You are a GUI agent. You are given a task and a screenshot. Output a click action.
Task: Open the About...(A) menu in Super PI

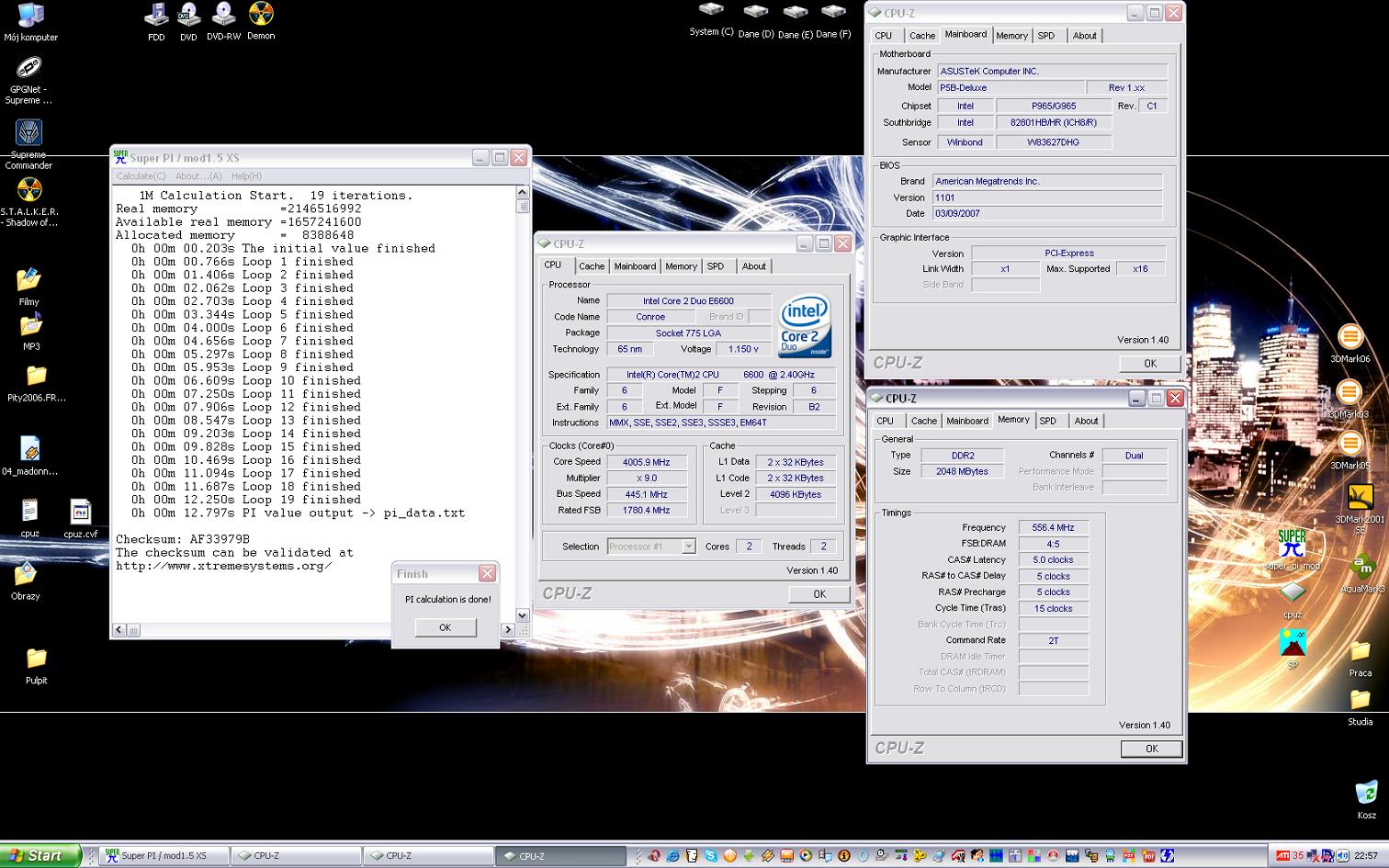coord(198,175)
